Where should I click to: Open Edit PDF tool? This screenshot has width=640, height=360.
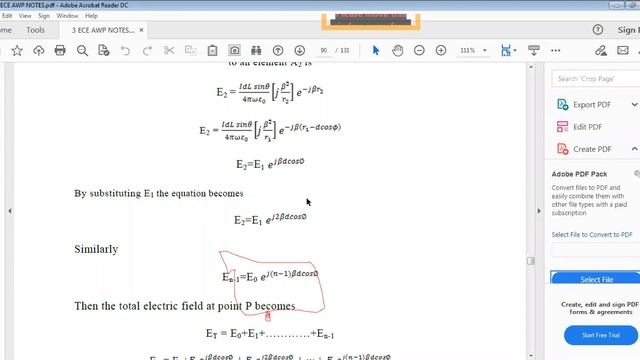pyautogui.click(x=579, y=127)
